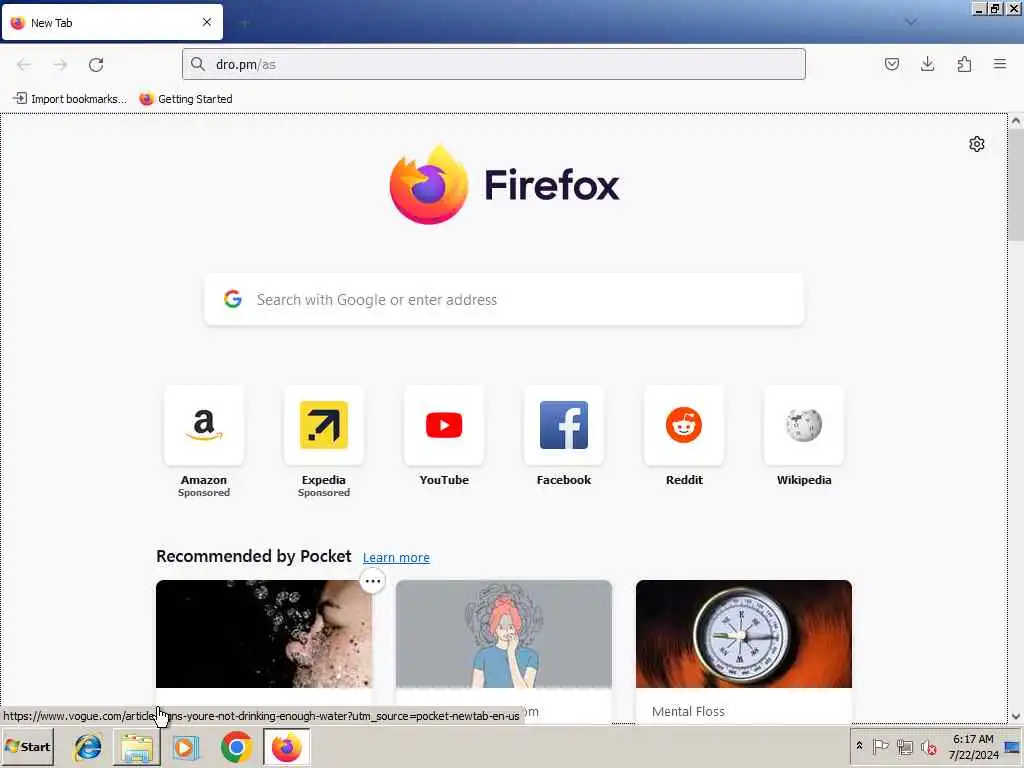The height and width of the screenshot is (768, 1024).
Task: Click the Firefox logo on page
Action: coord(504,185)
